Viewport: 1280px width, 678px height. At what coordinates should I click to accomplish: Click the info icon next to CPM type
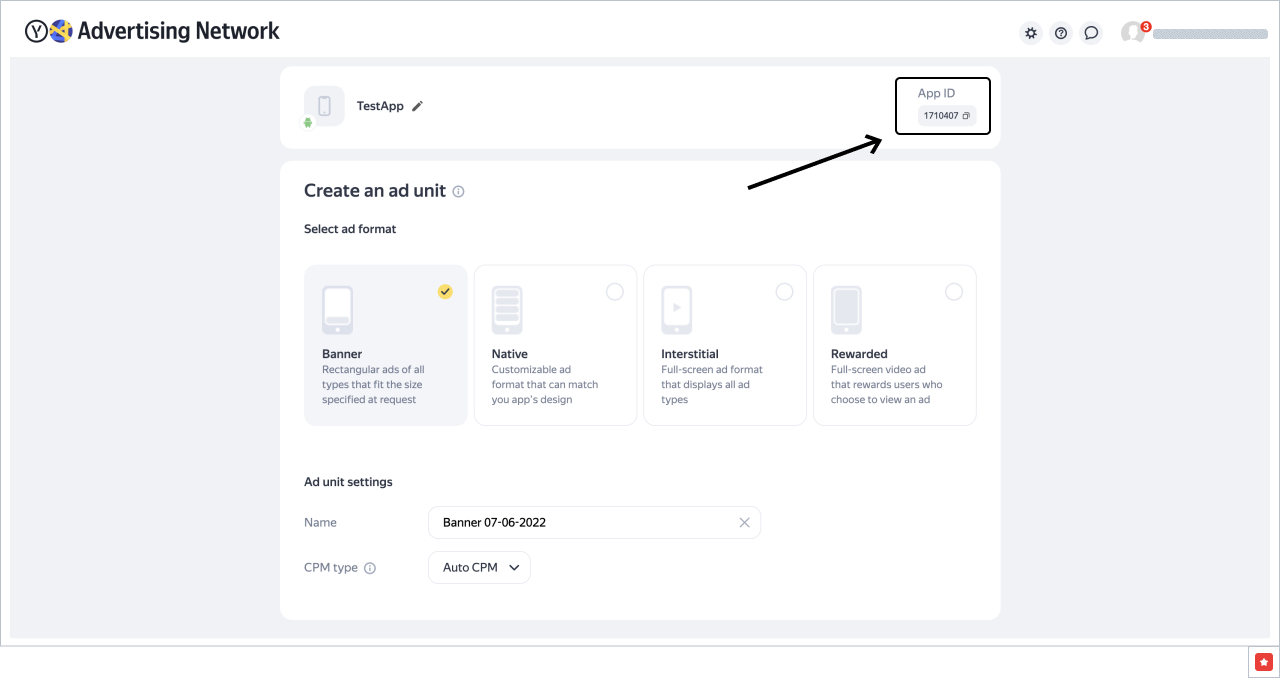pos(370,567)
